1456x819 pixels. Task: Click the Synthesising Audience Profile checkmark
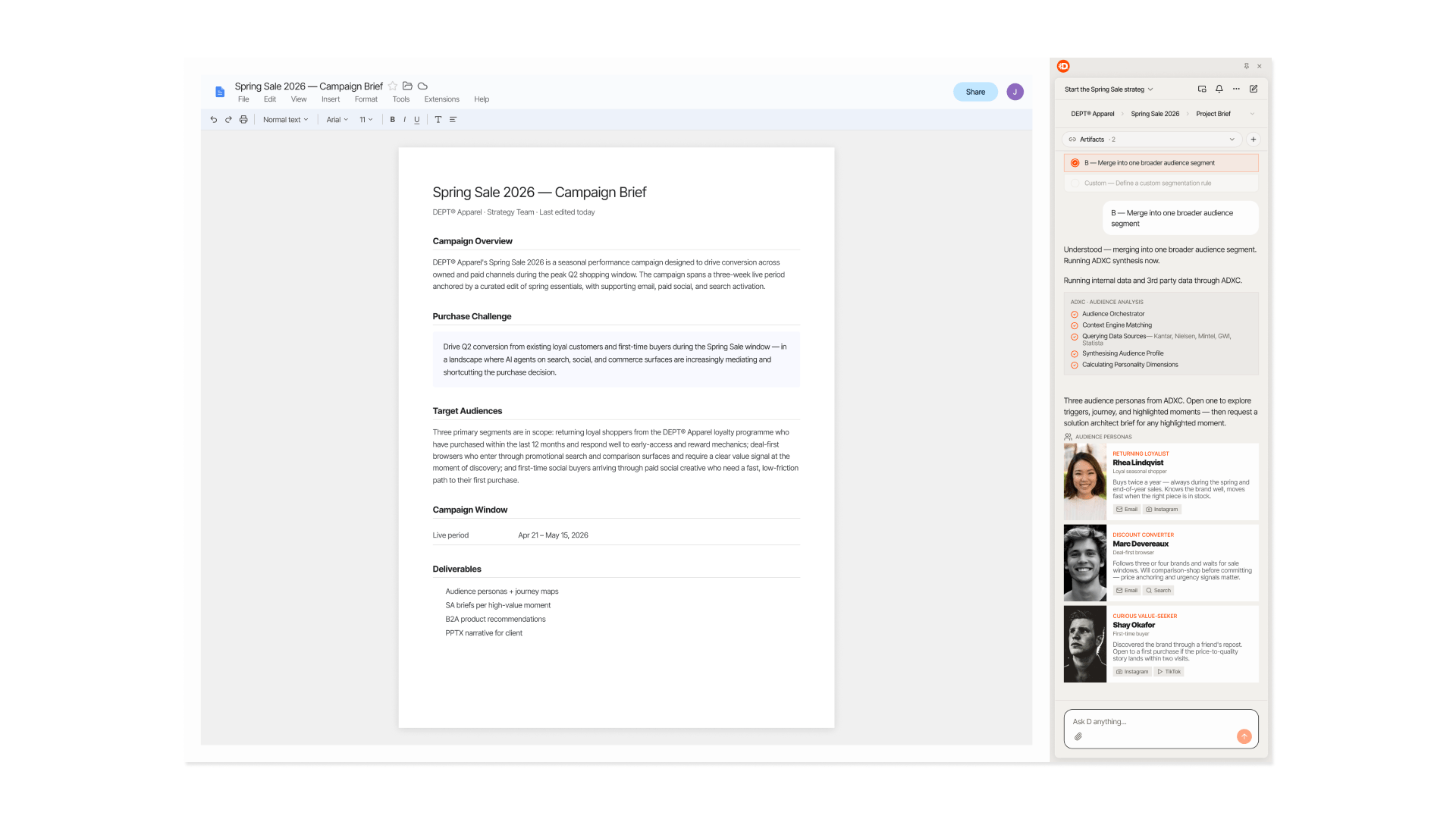click(x=1075, y=353)
